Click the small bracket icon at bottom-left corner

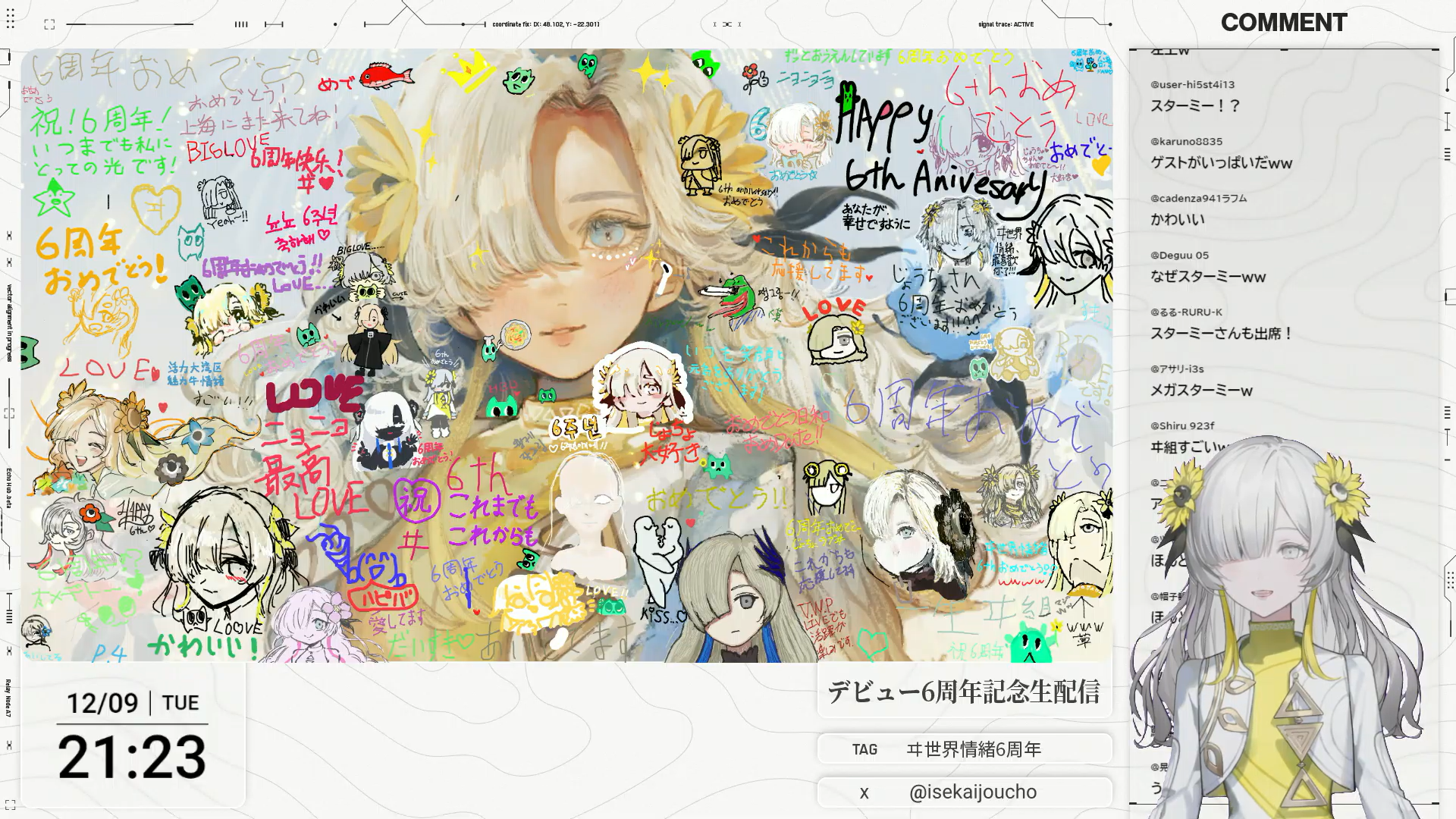[10, 805]
